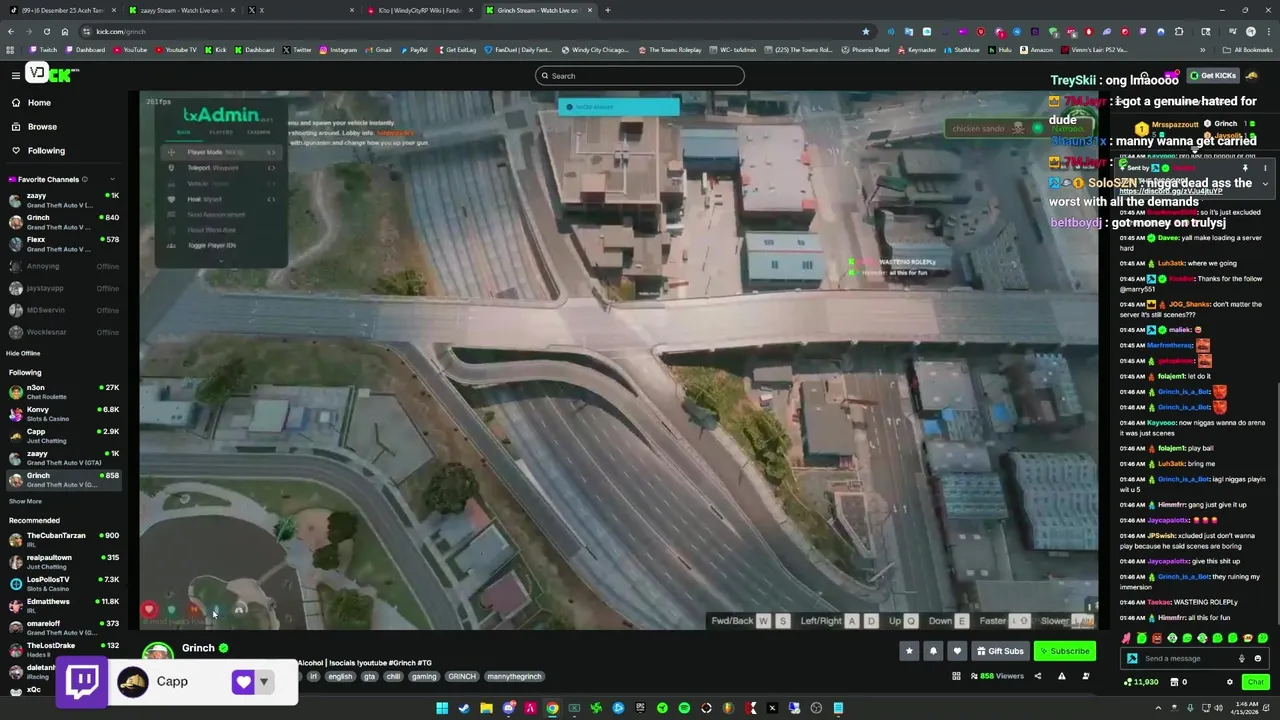The width and height of the screenshot is (1280, 720).
Task: Click the taskbar clock showing 1:46 AM
Action: tap(1246, 708)
